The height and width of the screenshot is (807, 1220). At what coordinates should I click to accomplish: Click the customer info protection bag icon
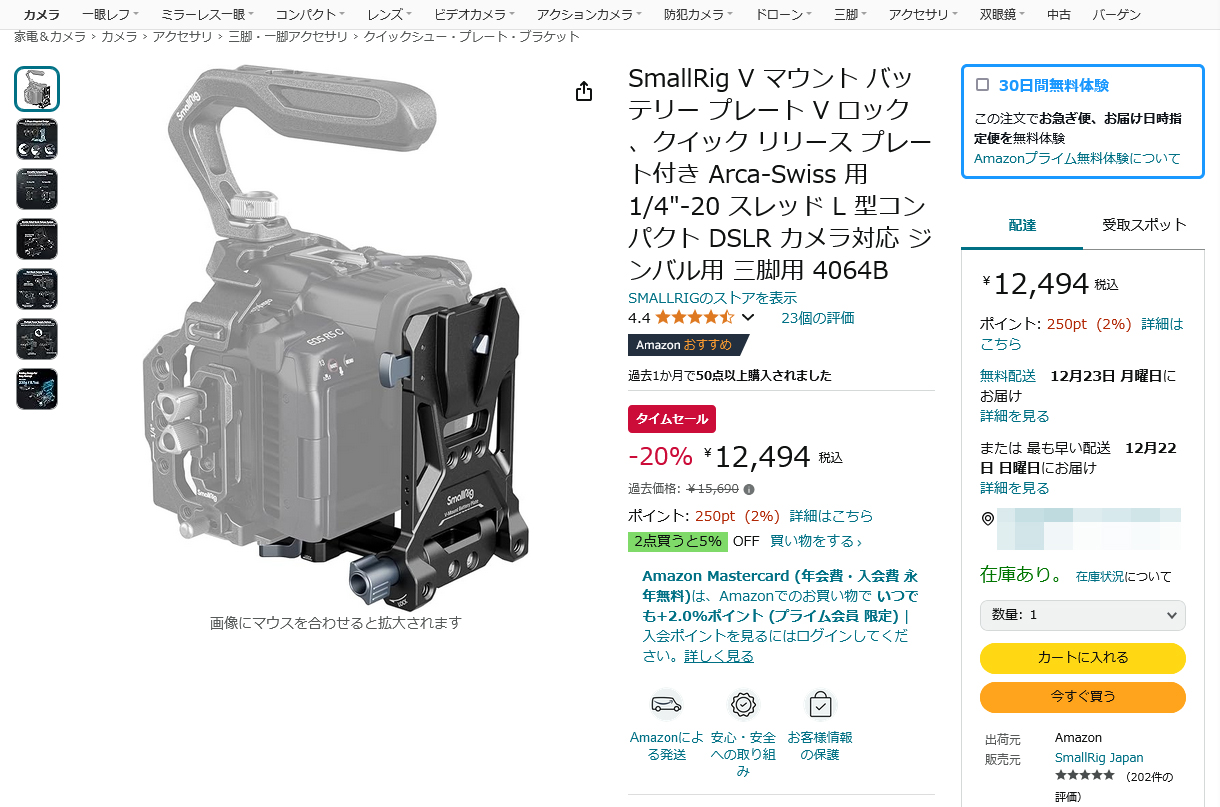(x=820, y=705)
